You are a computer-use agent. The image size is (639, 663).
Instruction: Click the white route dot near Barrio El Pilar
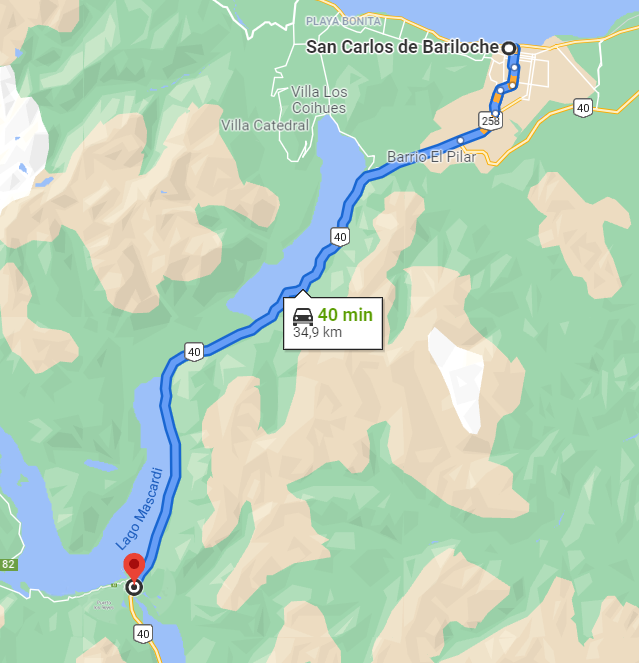[461, 140]
